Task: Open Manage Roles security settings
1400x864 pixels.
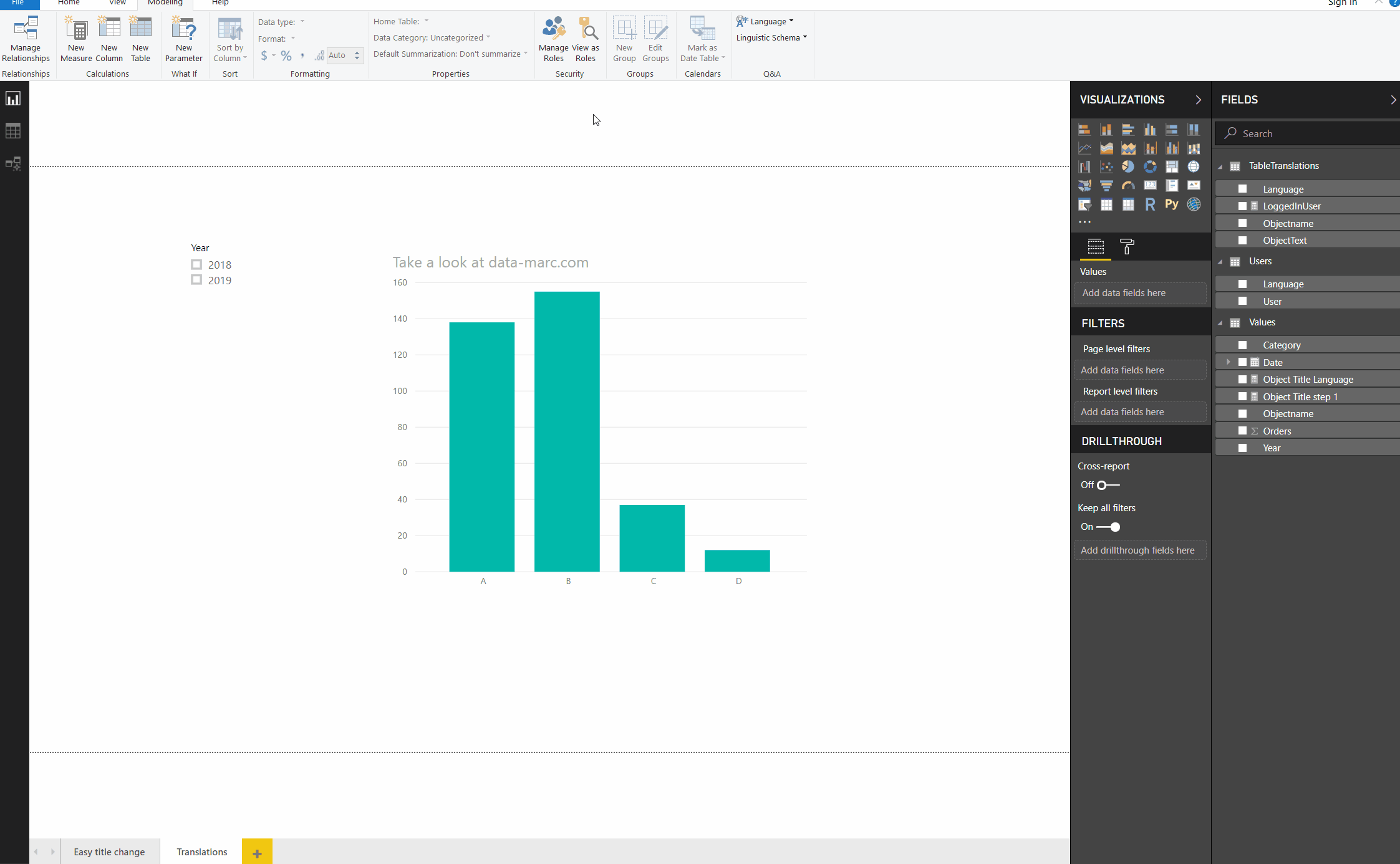Action: [553, 39]
